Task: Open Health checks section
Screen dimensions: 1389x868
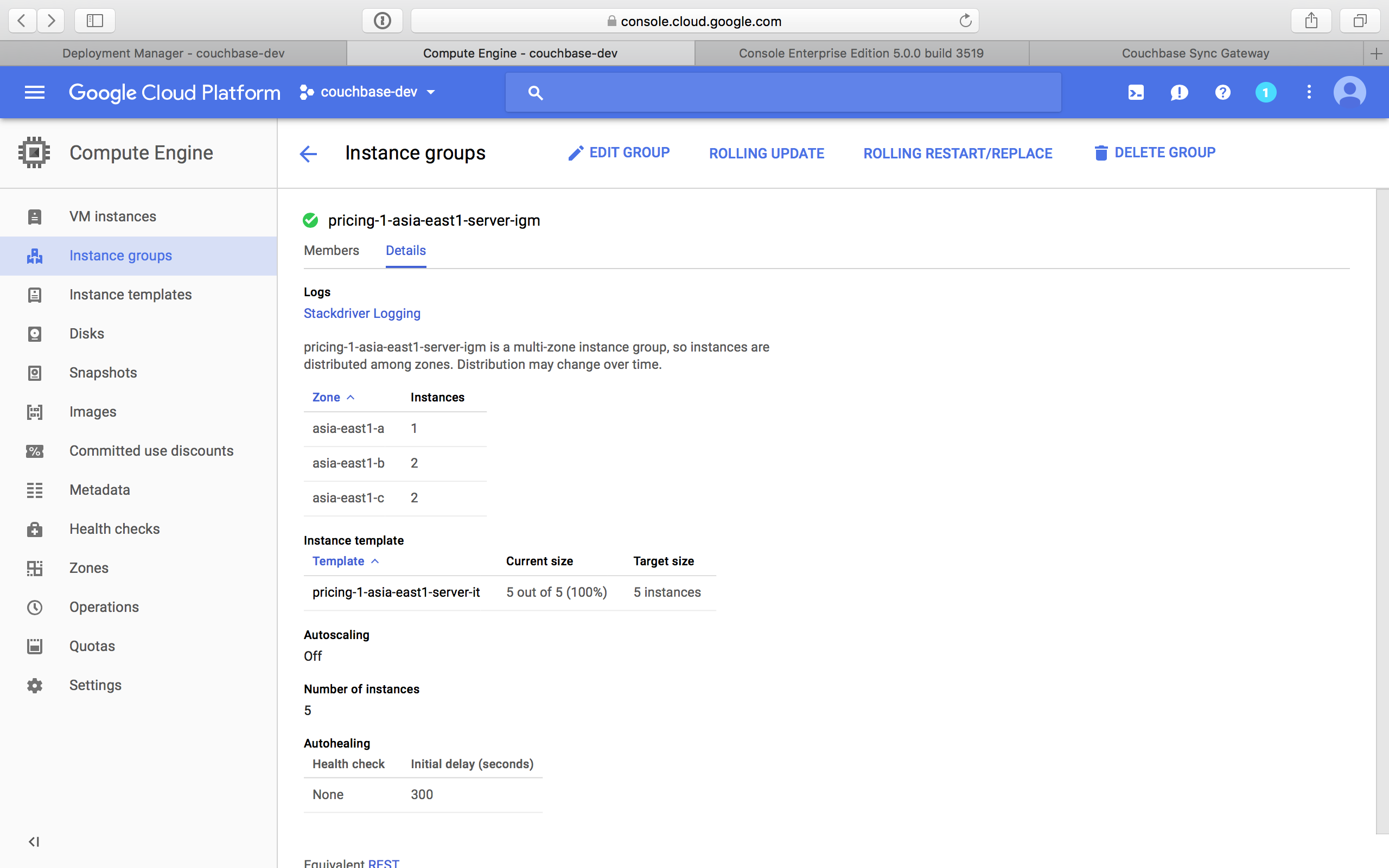Action: [x=114, y=528]
